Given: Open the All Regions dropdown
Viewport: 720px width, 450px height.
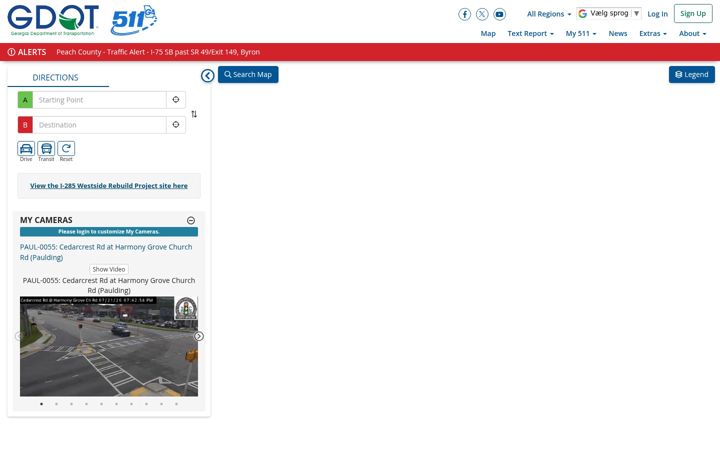Looking at the screenshot, I should click(x=549, y=14).
